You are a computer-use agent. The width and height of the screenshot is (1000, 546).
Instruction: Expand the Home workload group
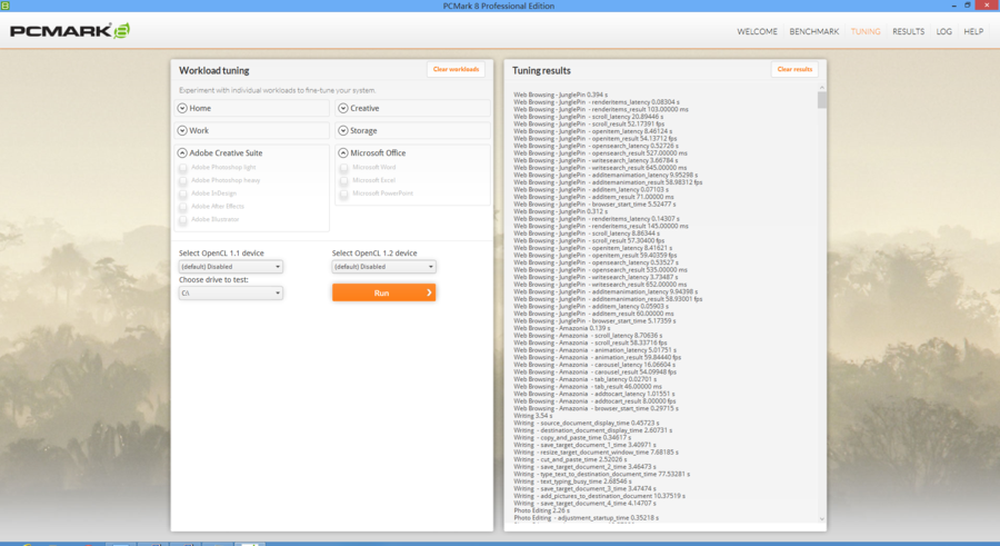[251, 108]
